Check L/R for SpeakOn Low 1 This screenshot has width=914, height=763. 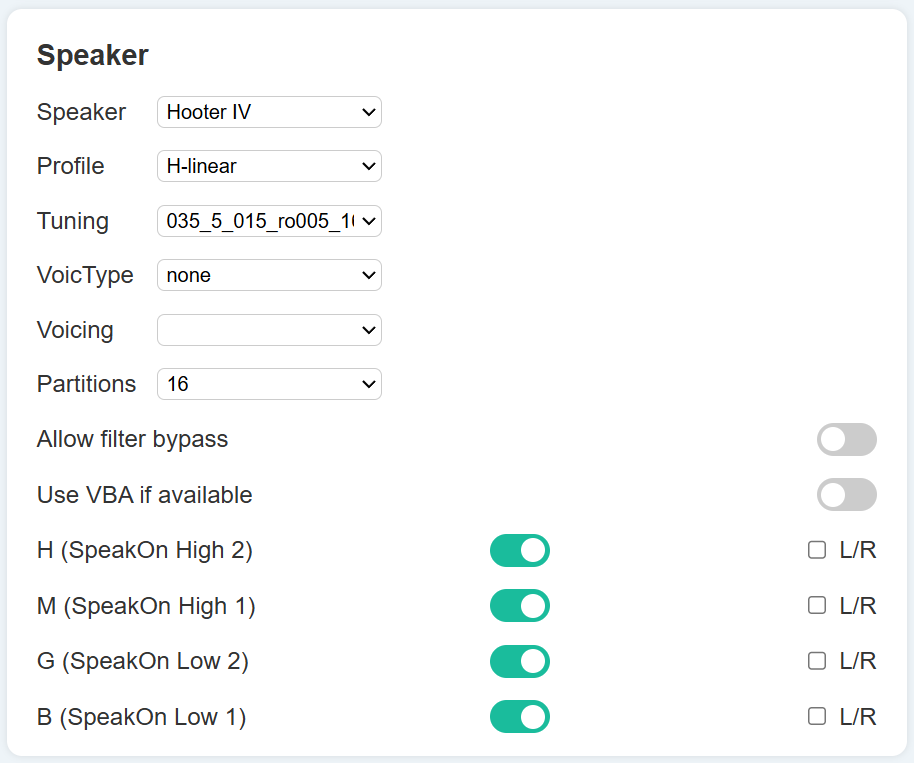click(817, 717)
